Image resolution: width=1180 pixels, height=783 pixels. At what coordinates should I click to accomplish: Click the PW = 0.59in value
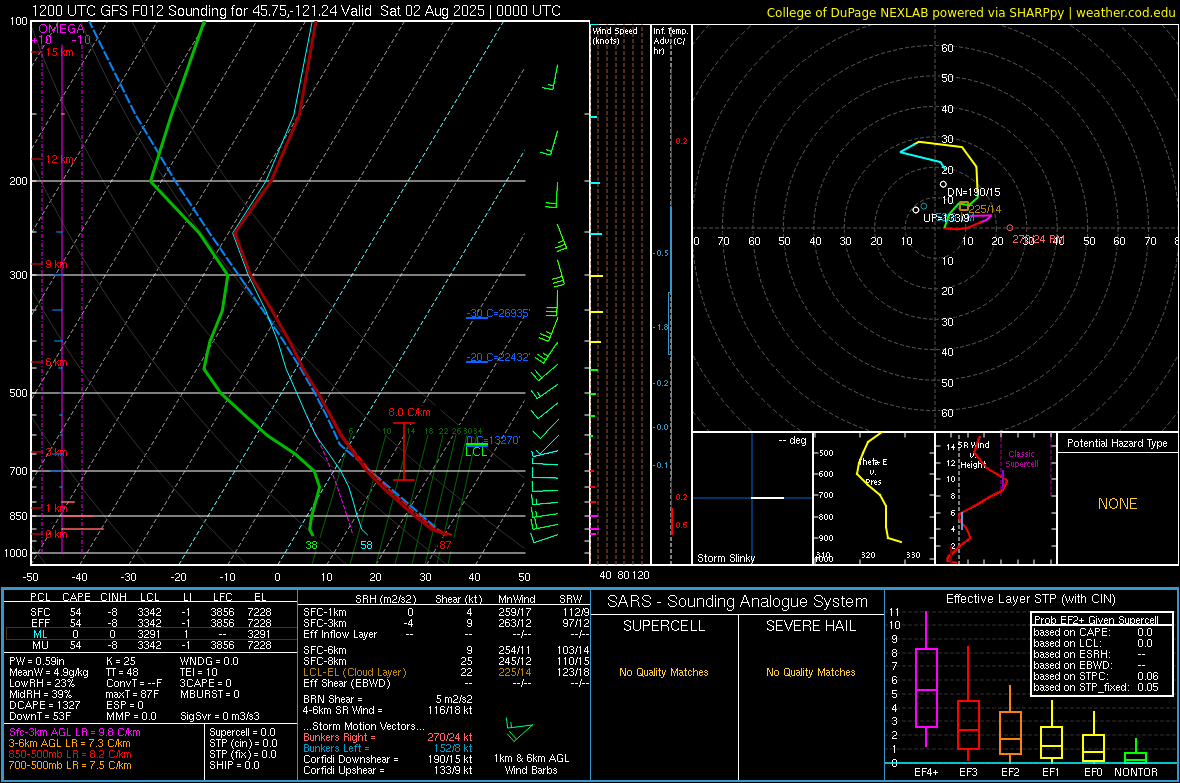[x=37, y=661]
